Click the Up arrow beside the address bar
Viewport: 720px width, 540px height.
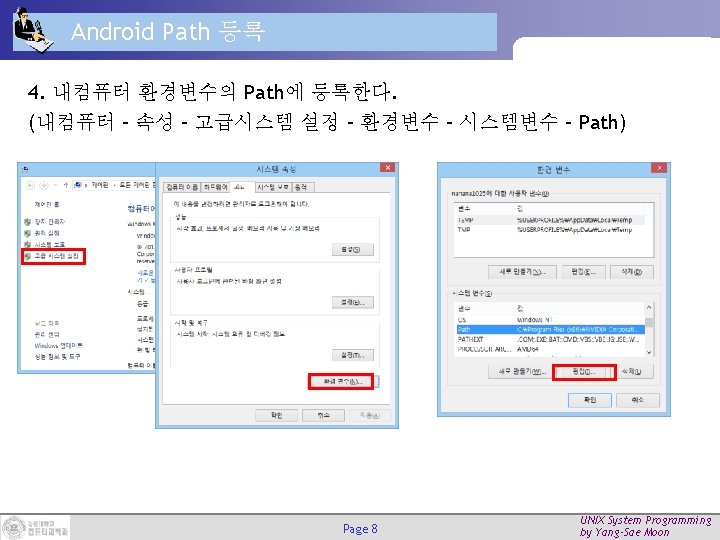click(66, 185)
